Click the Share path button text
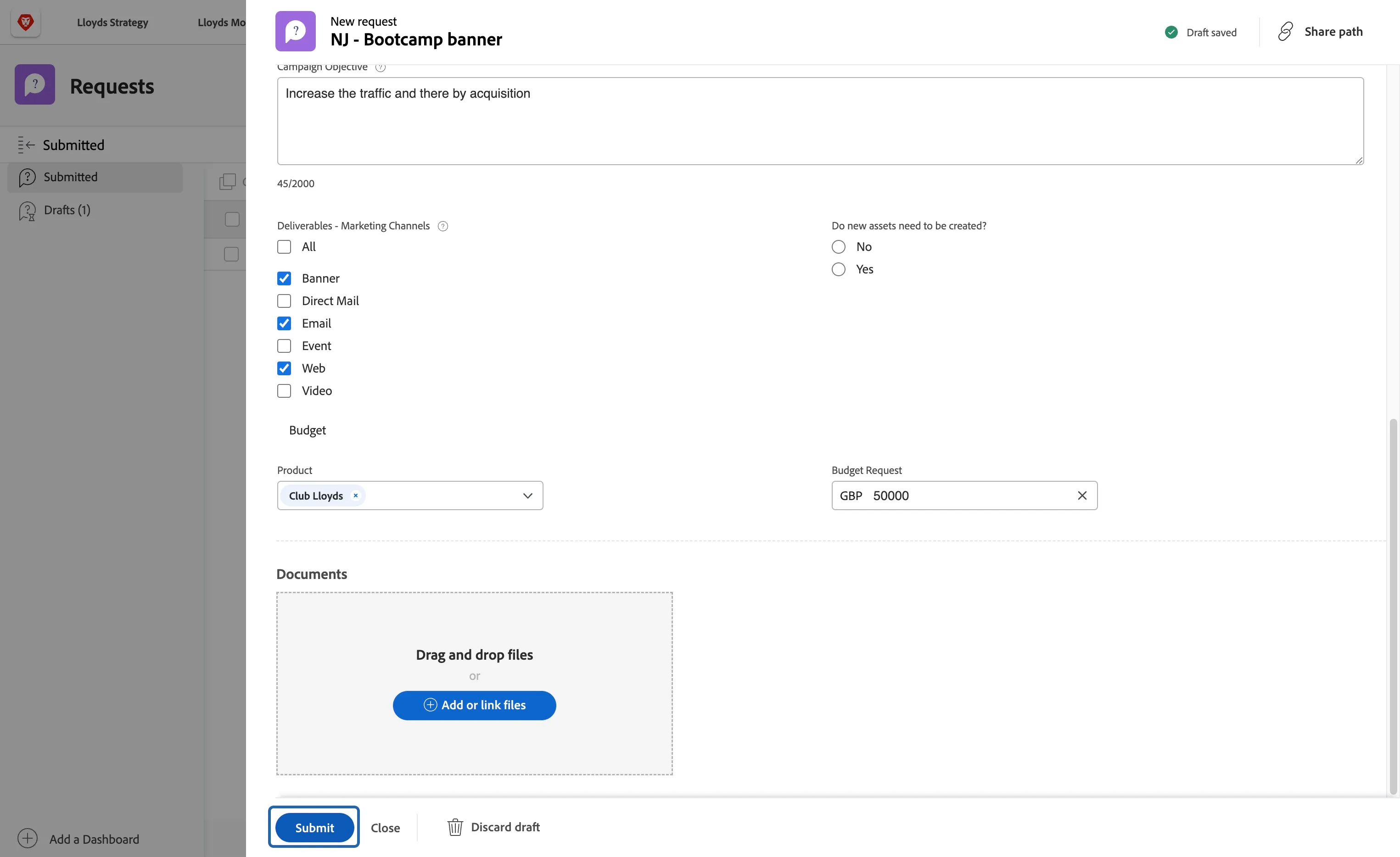Viewport: 1400px width, 857px height. click(x=1333, y=32)
